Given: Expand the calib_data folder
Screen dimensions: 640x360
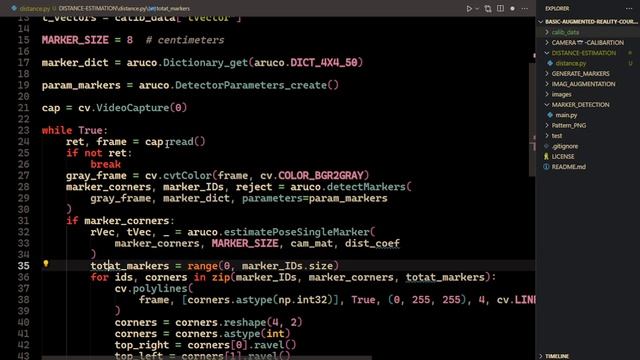Looking at the screenshot, I should click(565, 32).
